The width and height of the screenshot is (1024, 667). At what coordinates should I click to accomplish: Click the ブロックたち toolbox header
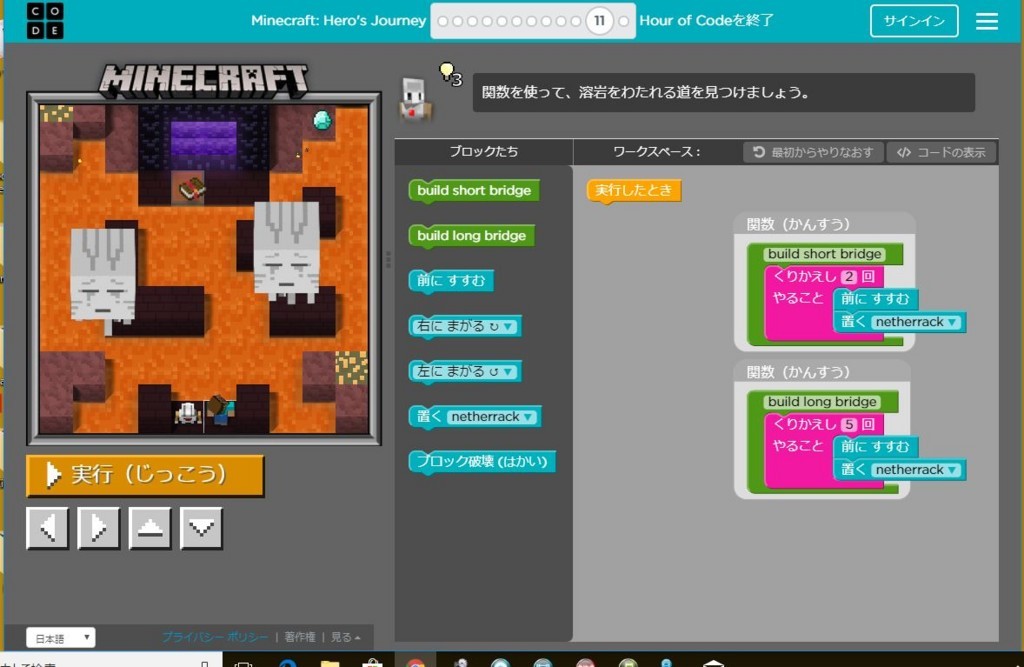point(484,152)
